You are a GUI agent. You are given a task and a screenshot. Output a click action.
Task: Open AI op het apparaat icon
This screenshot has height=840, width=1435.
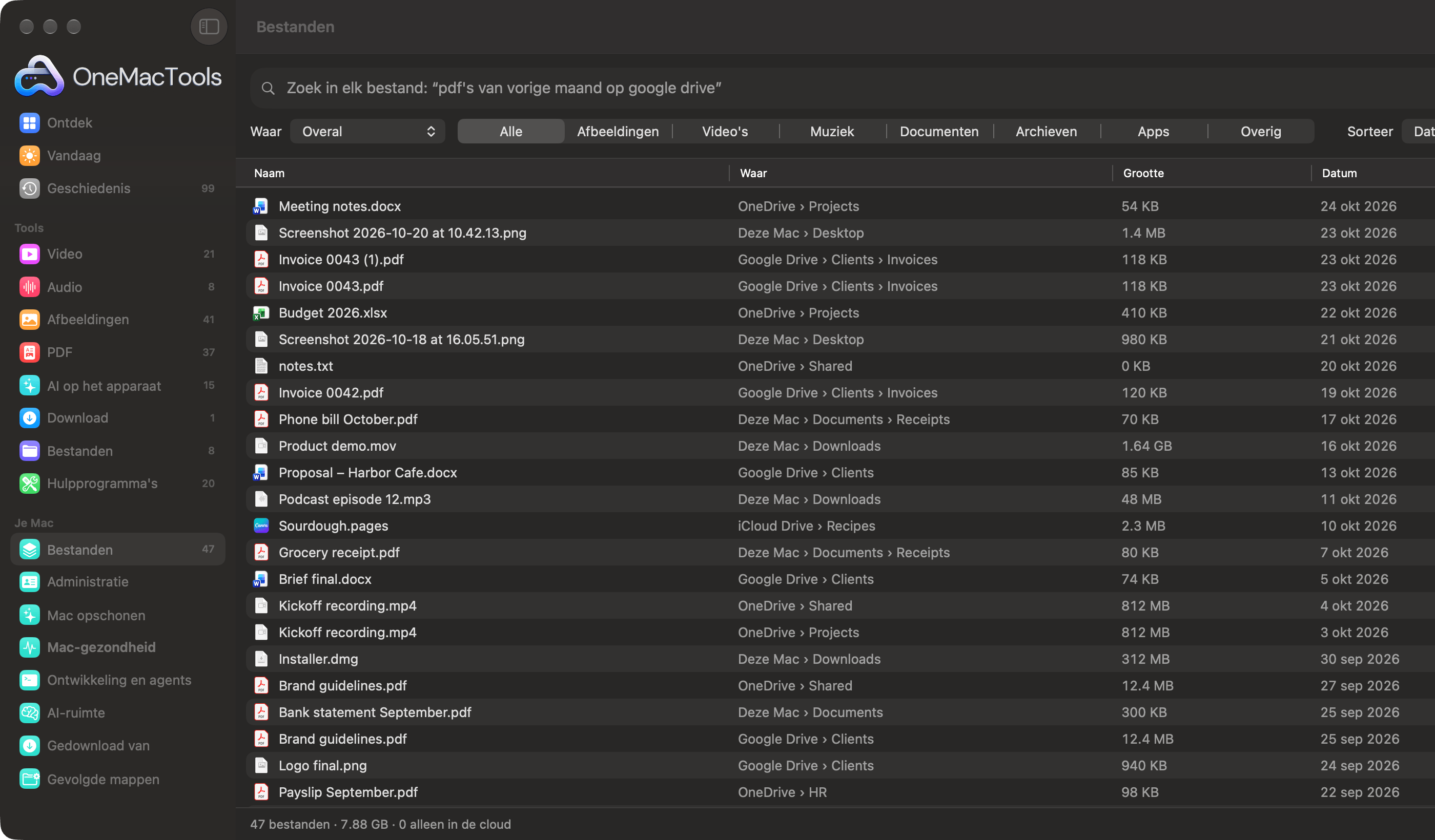tap(30, 385)
